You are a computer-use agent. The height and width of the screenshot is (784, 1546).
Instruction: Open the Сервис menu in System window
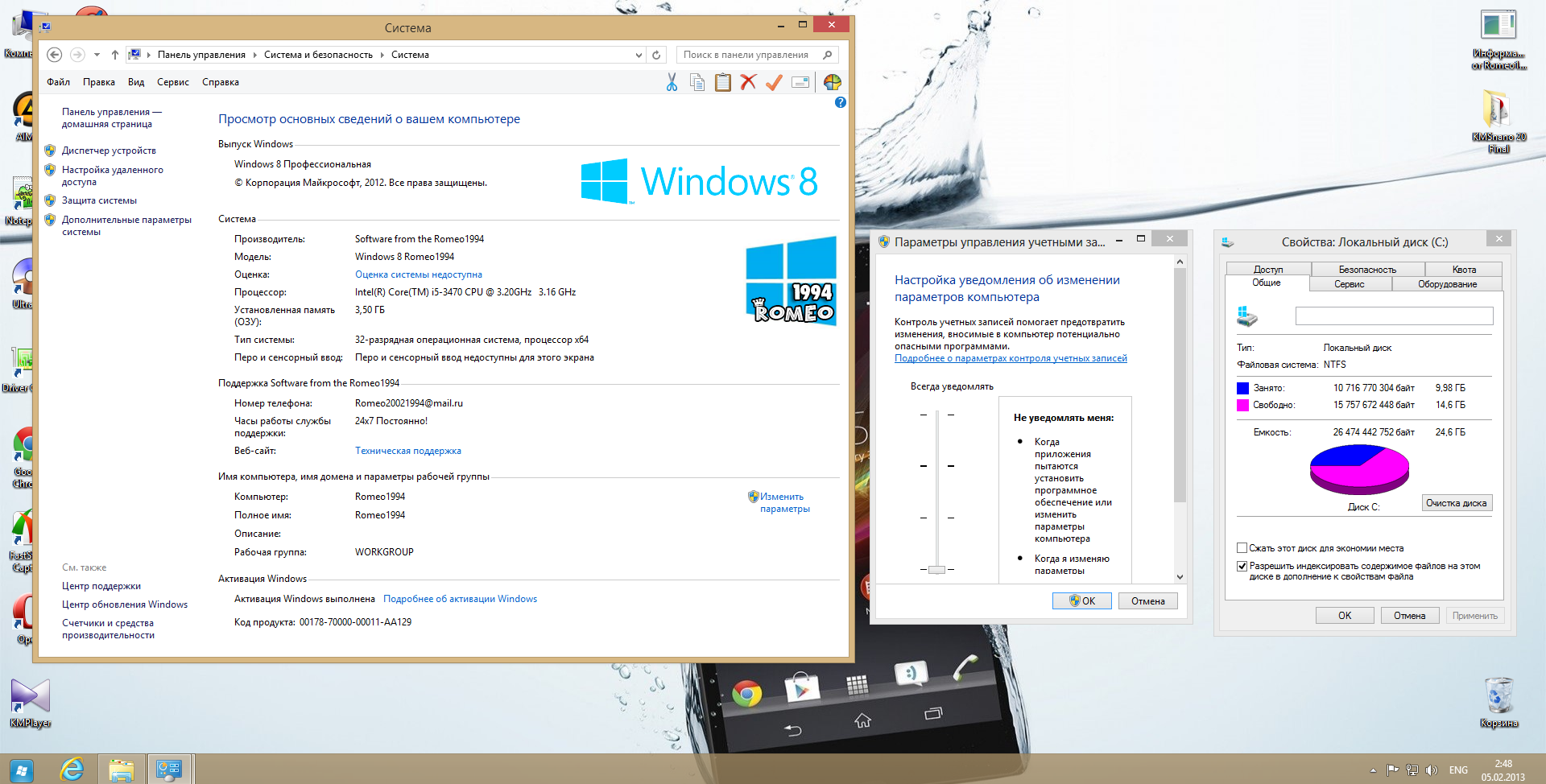pos(173,82)
